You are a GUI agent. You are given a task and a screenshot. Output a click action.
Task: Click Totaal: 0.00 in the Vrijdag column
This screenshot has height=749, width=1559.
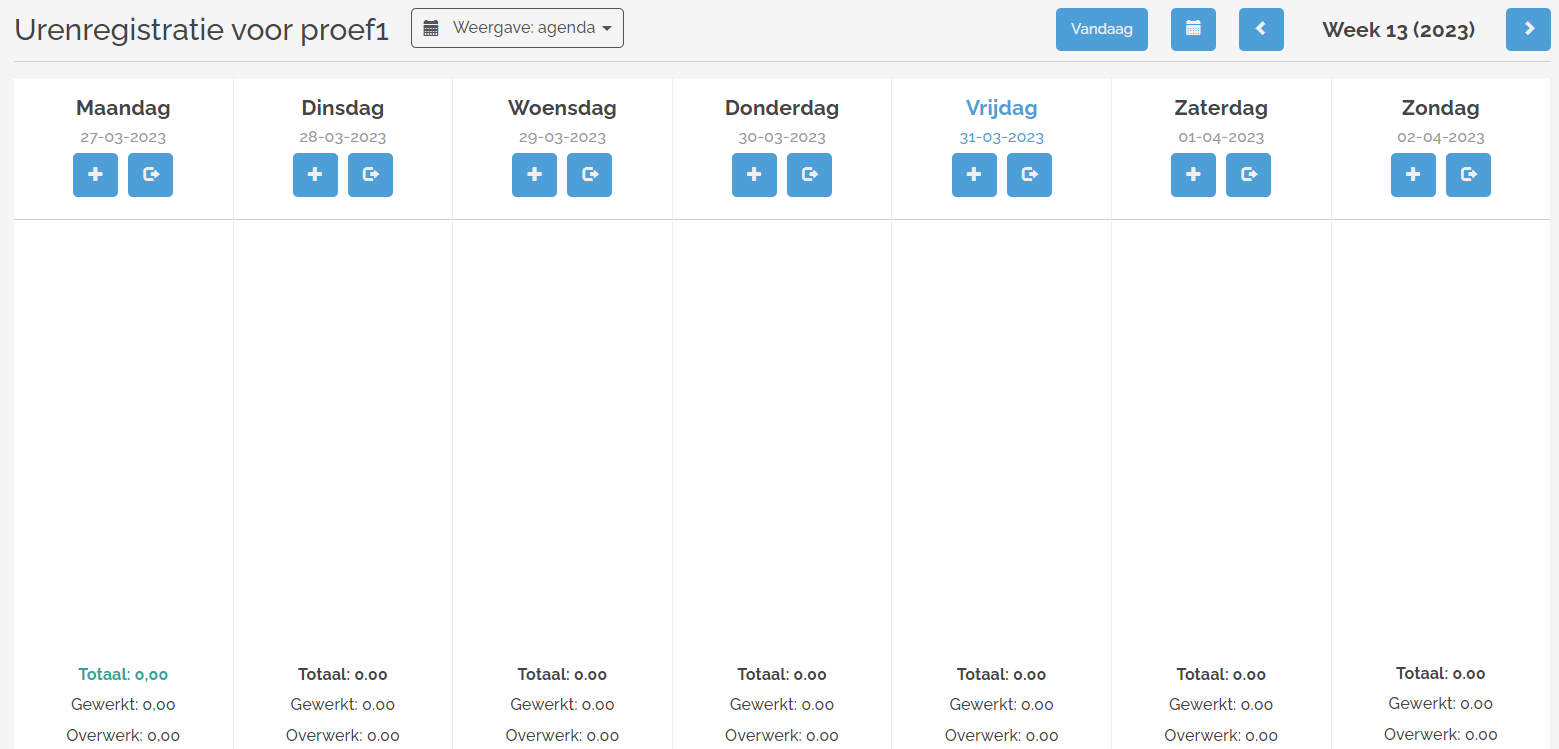pyautogui.click(x=1001, y=674)
